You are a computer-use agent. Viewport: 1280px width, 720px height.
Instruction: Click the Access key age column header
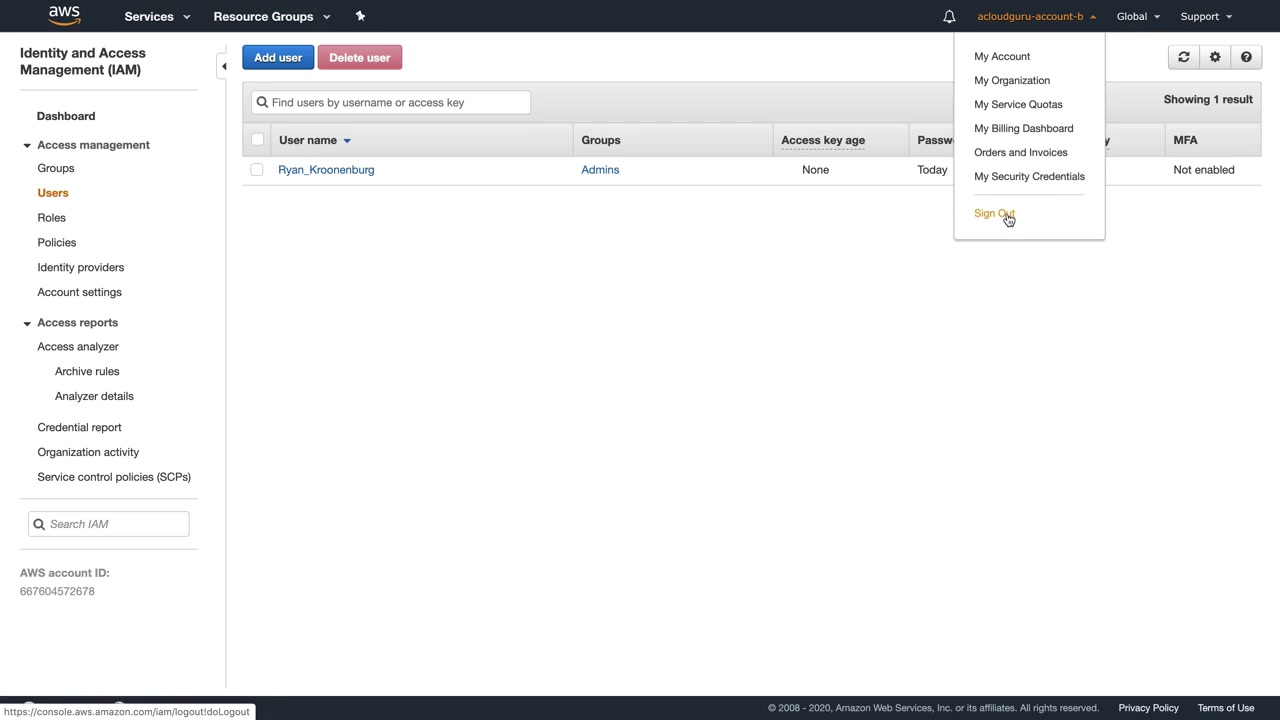[823, 140]
